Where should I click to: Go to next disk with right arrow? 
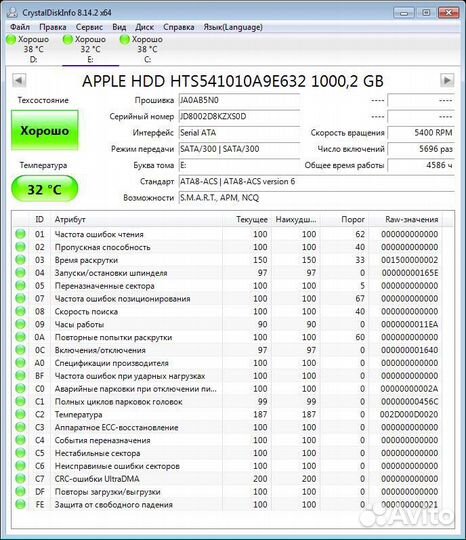click(447, 81)
